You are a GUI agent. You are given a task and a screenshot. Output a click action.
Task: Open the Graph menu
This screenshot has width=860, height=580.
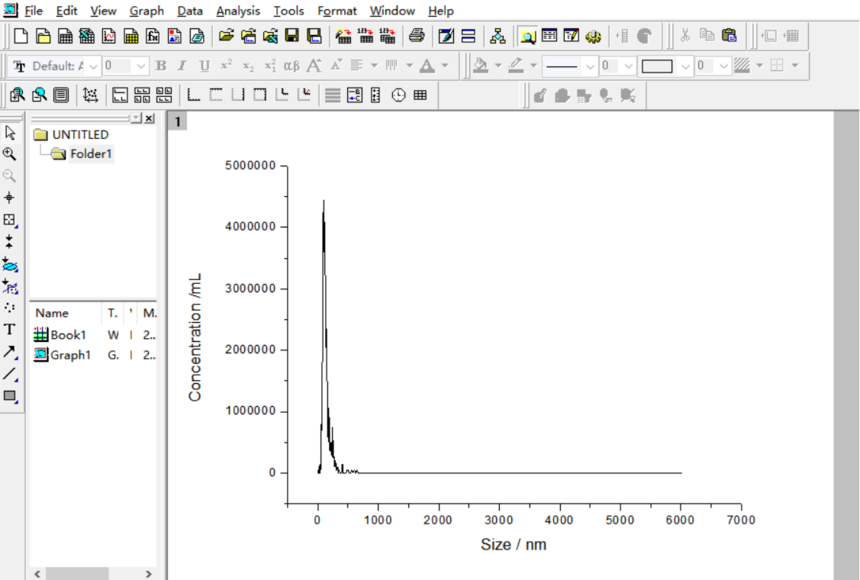click(146, 11)
